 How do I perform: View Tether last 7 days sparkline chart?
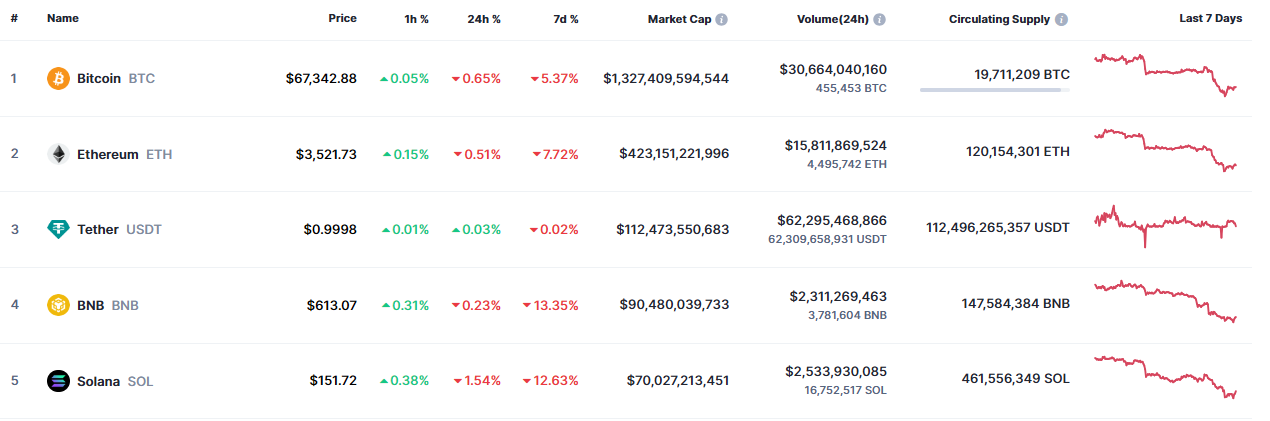[x=1166, y=226]
